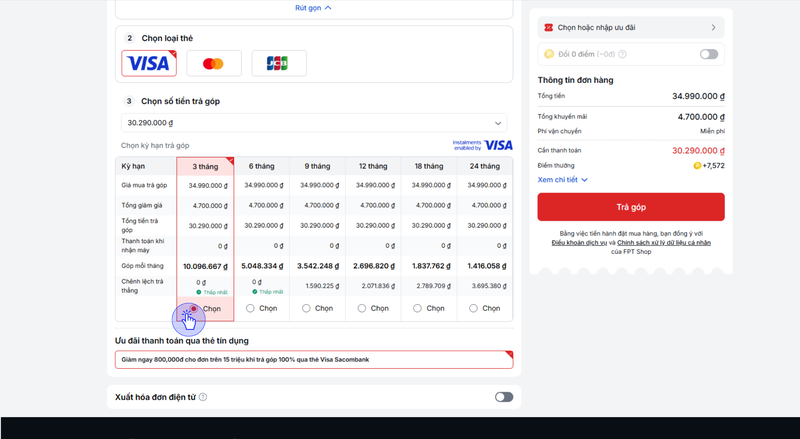This screenshot has height=439, width=800.
Task: Click the difference value 3.695.380 đ
Action: (489, 286)
